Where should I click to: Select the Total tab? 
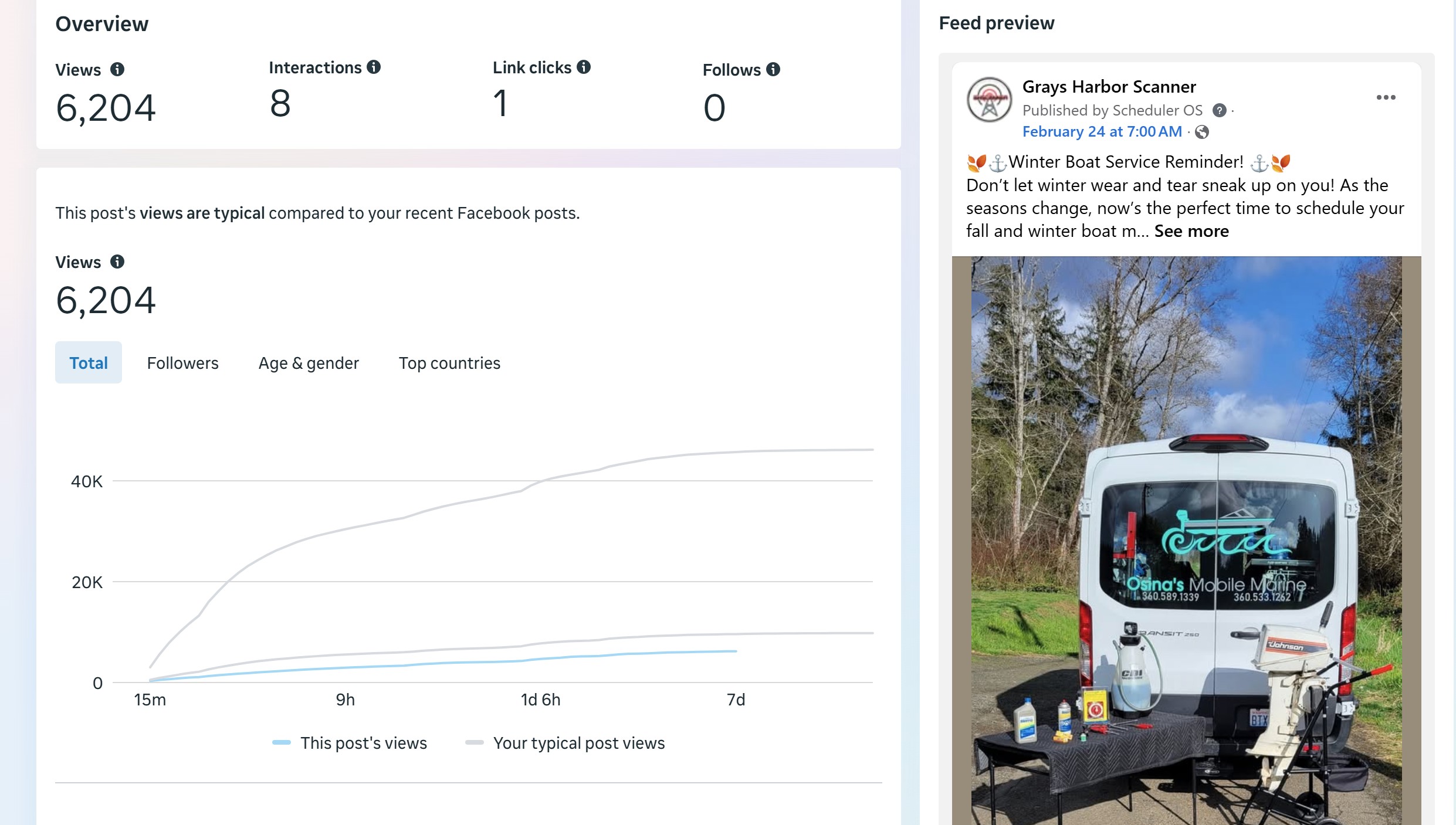pos(89,363)
